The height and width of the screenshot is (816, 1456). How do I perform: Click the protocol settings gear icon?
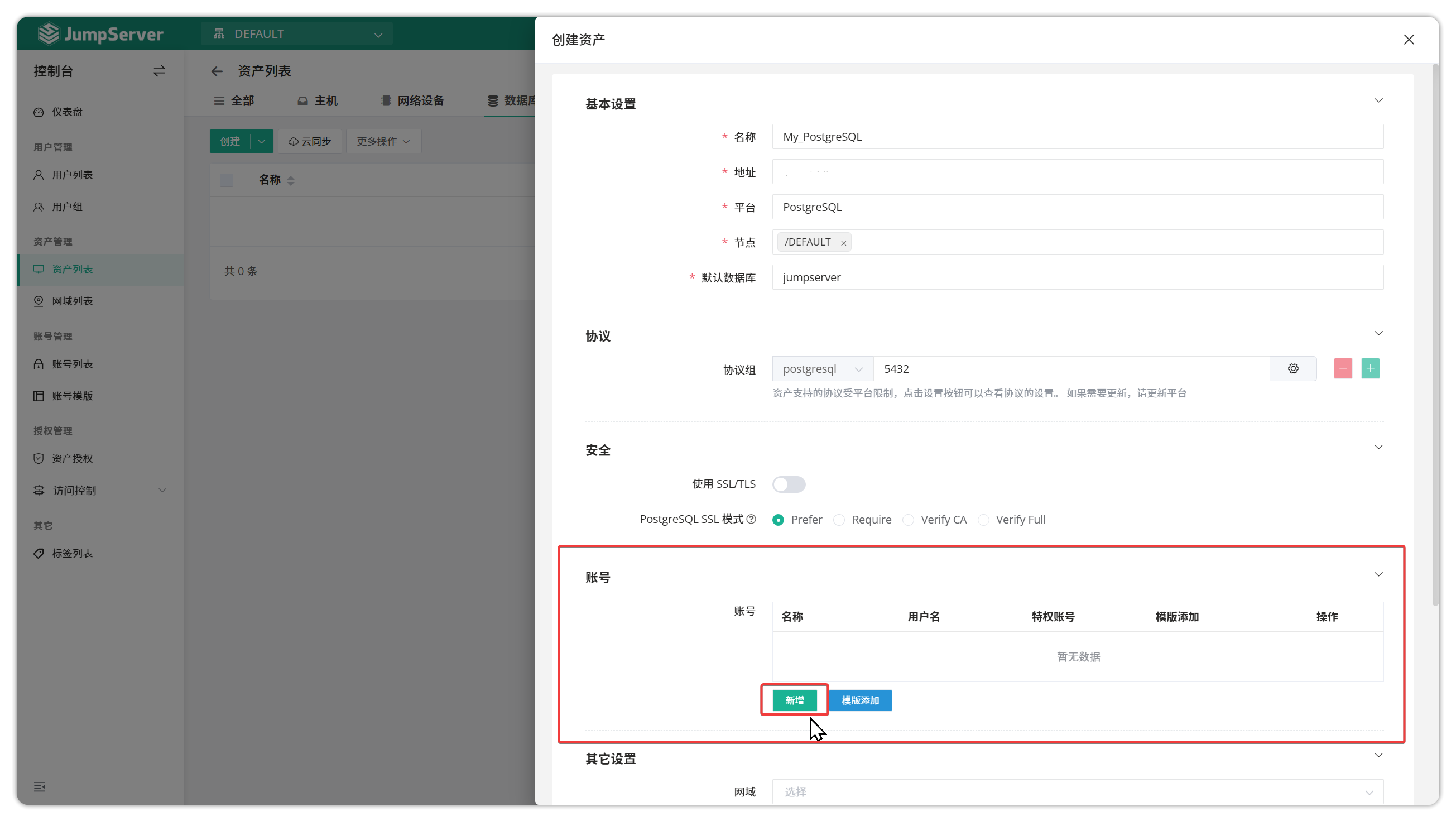coord(1292,368)
